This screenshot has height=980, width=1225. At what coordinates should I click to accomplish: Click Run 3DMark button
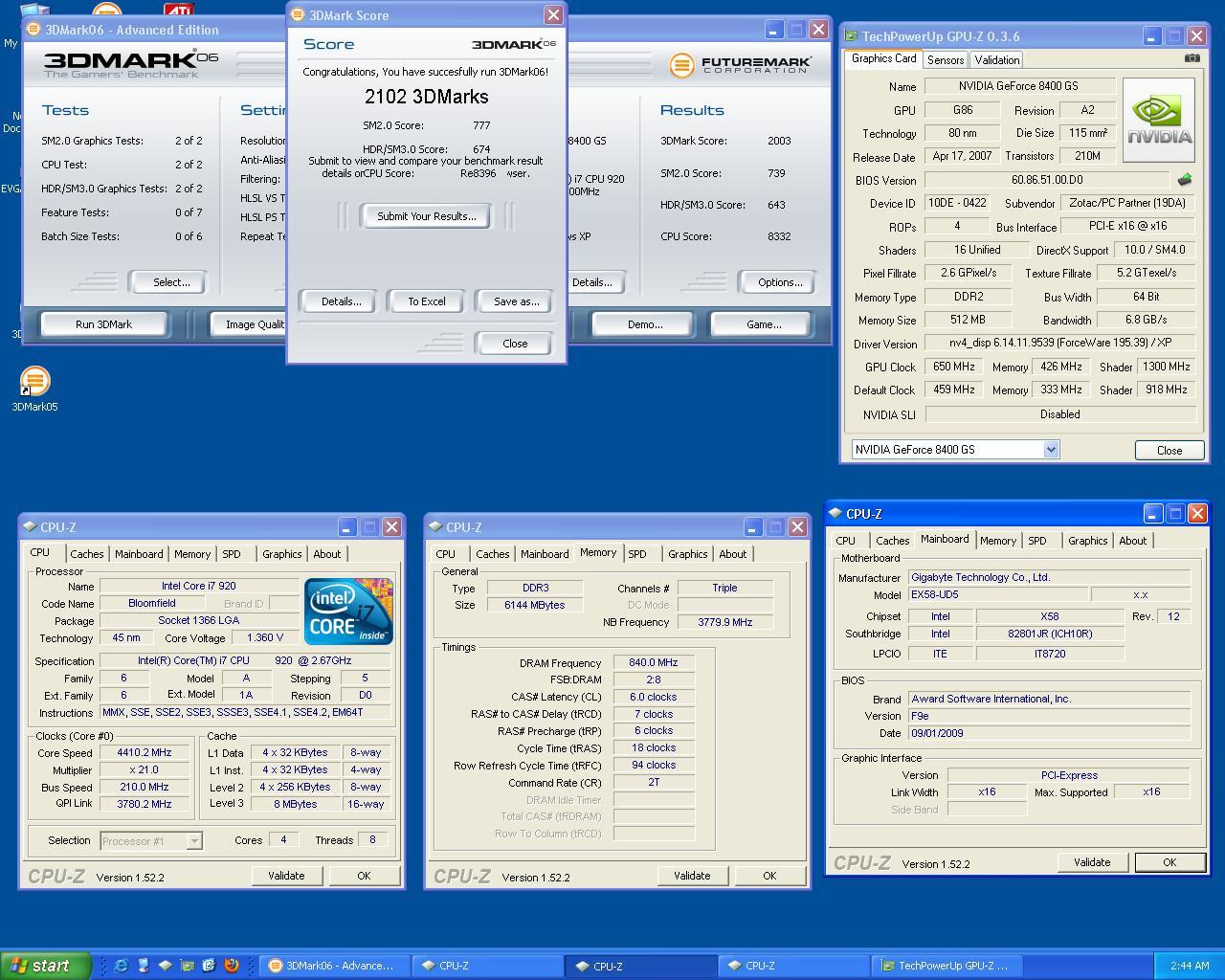[104, 324]
